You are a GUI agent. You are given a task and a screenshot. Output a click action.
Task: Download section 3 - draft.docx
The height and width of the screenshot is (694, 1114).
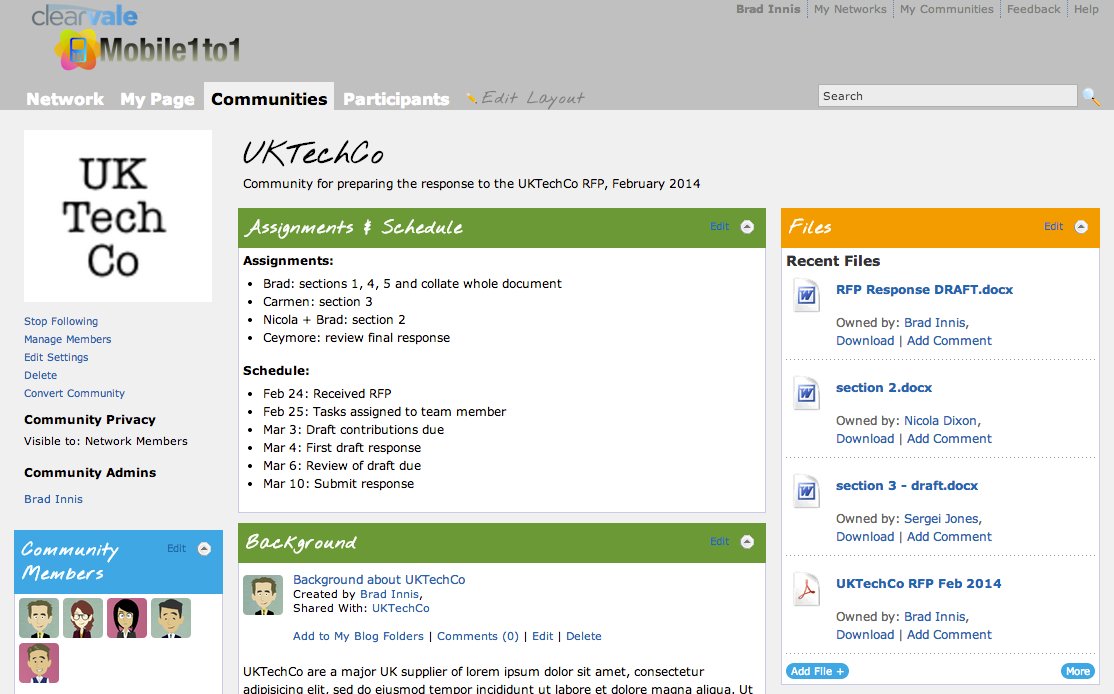pos(865,537)
